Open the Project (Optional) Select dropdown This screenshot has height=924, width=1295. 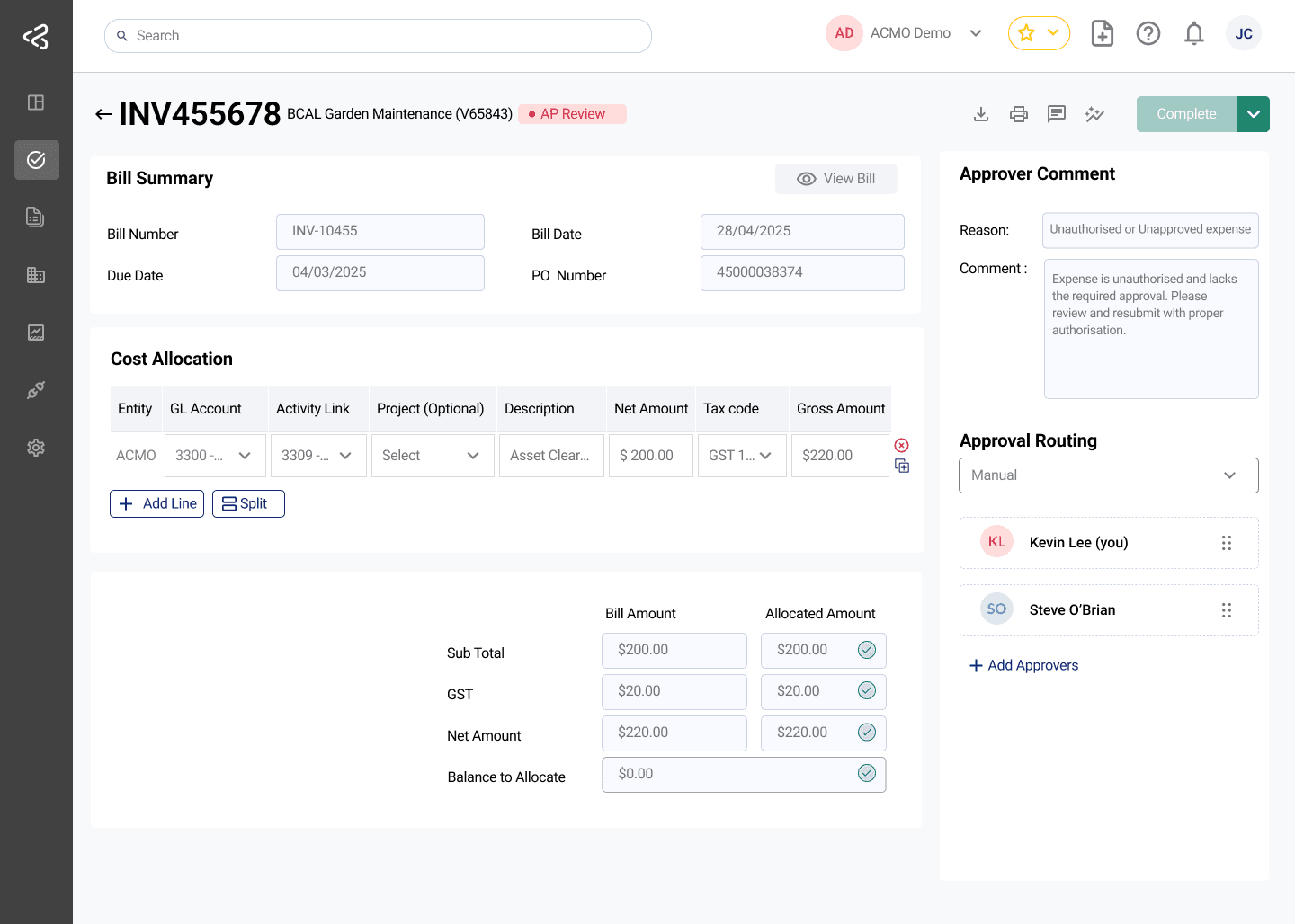[432, 456]
